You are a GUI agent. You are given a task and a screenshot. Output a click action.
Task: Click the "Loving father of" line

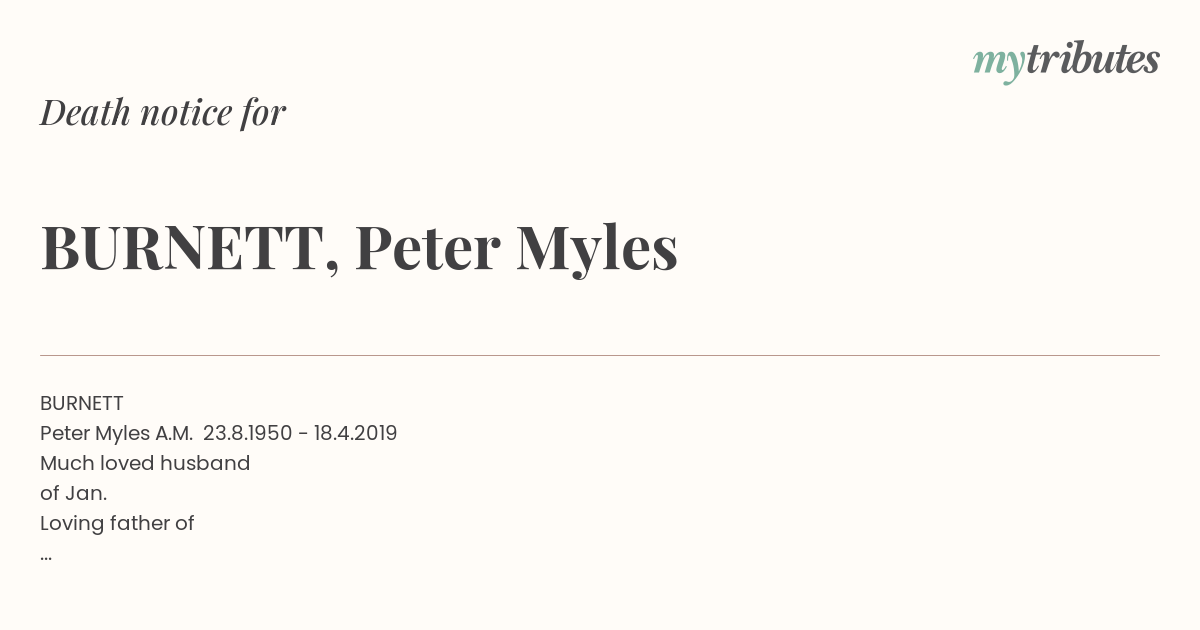pyautogui.click(x=117, y=523)
